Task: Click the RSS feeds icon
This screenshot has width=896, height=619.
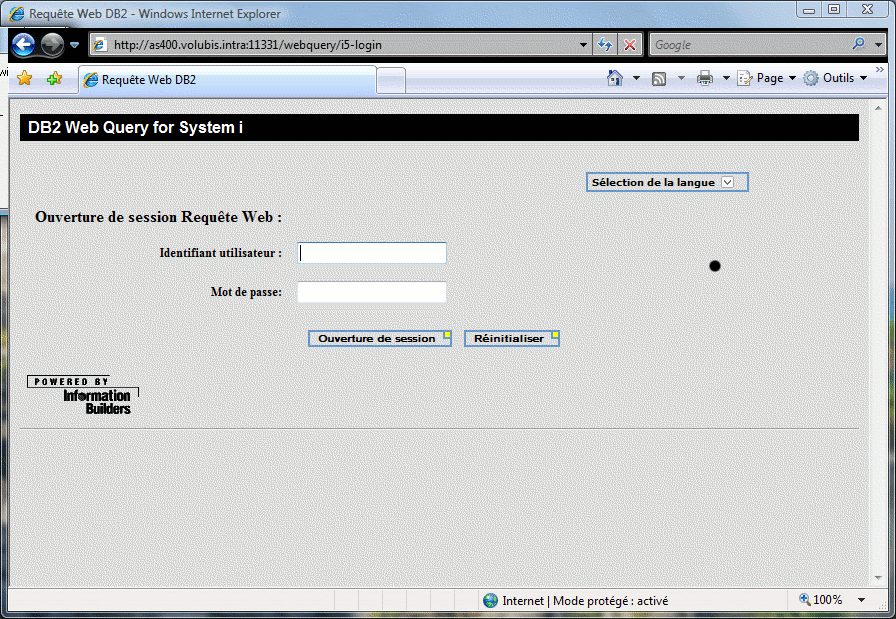Action: 659,78
